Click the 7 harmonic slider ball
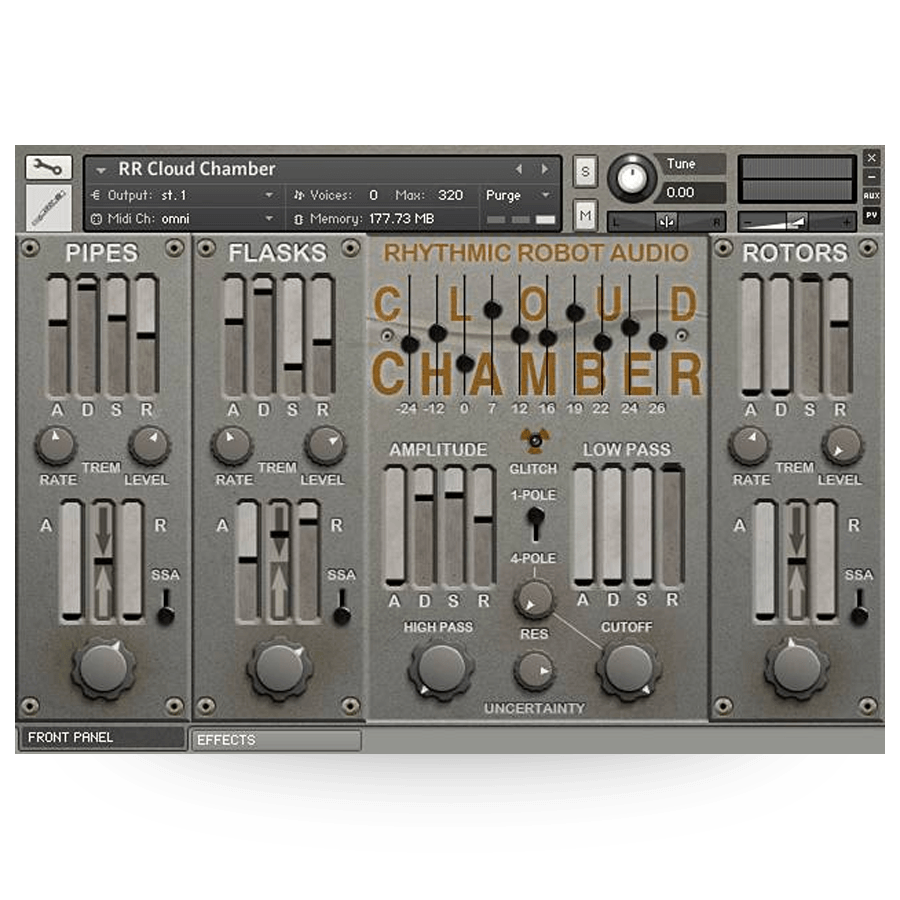Screen dimensions: 900x900 pos(492,310)
